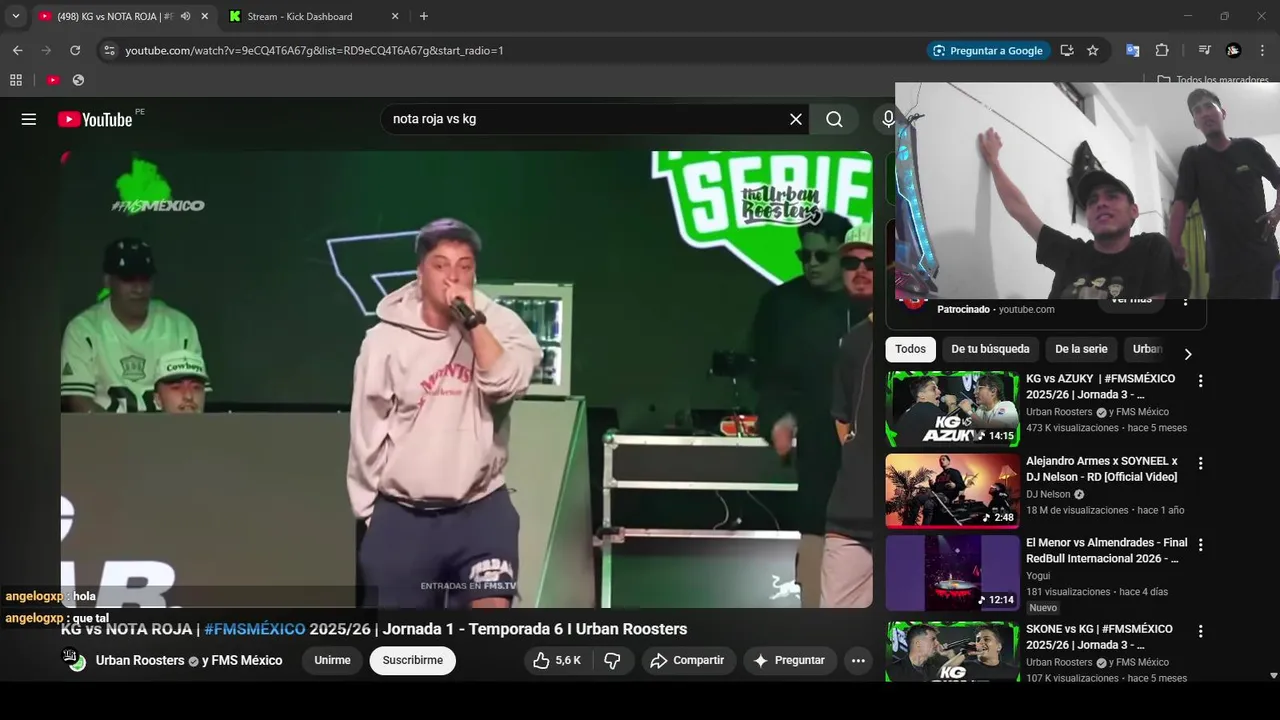Open Alejandro Armes x SOYNEEL thumbnail
This screenshot has height=720, width=1280.
point(952,491)
